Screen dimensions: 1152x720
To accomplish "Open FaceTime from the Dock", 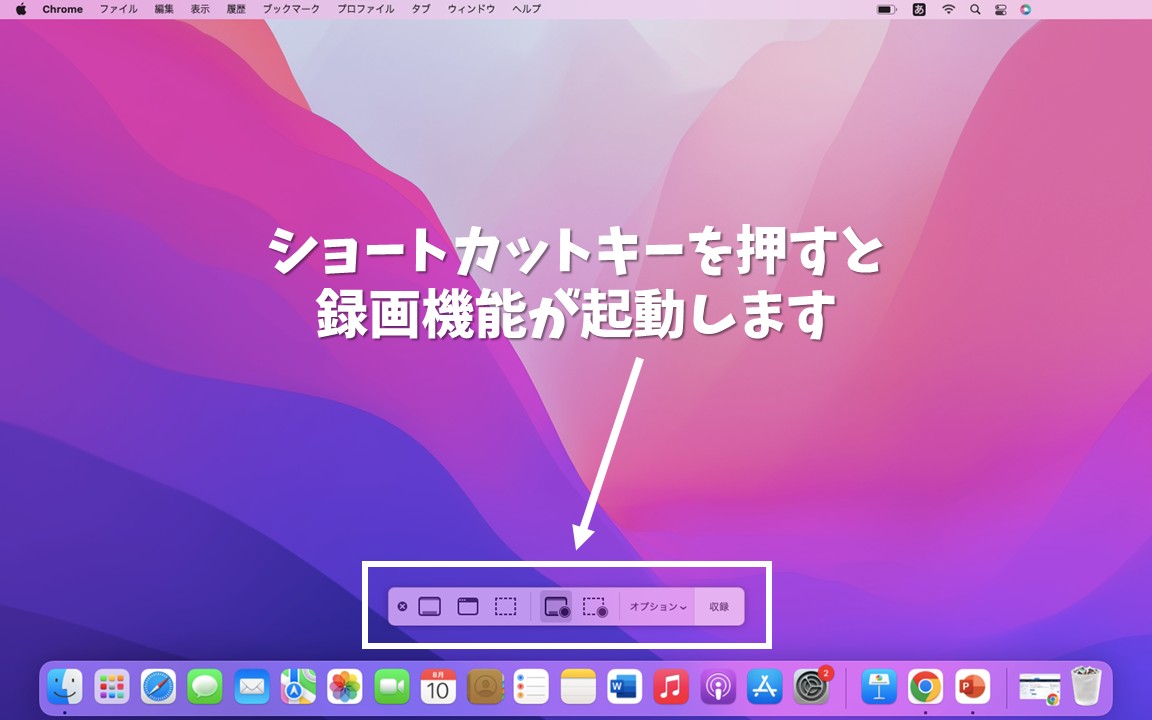I will (x=391, y=687).
